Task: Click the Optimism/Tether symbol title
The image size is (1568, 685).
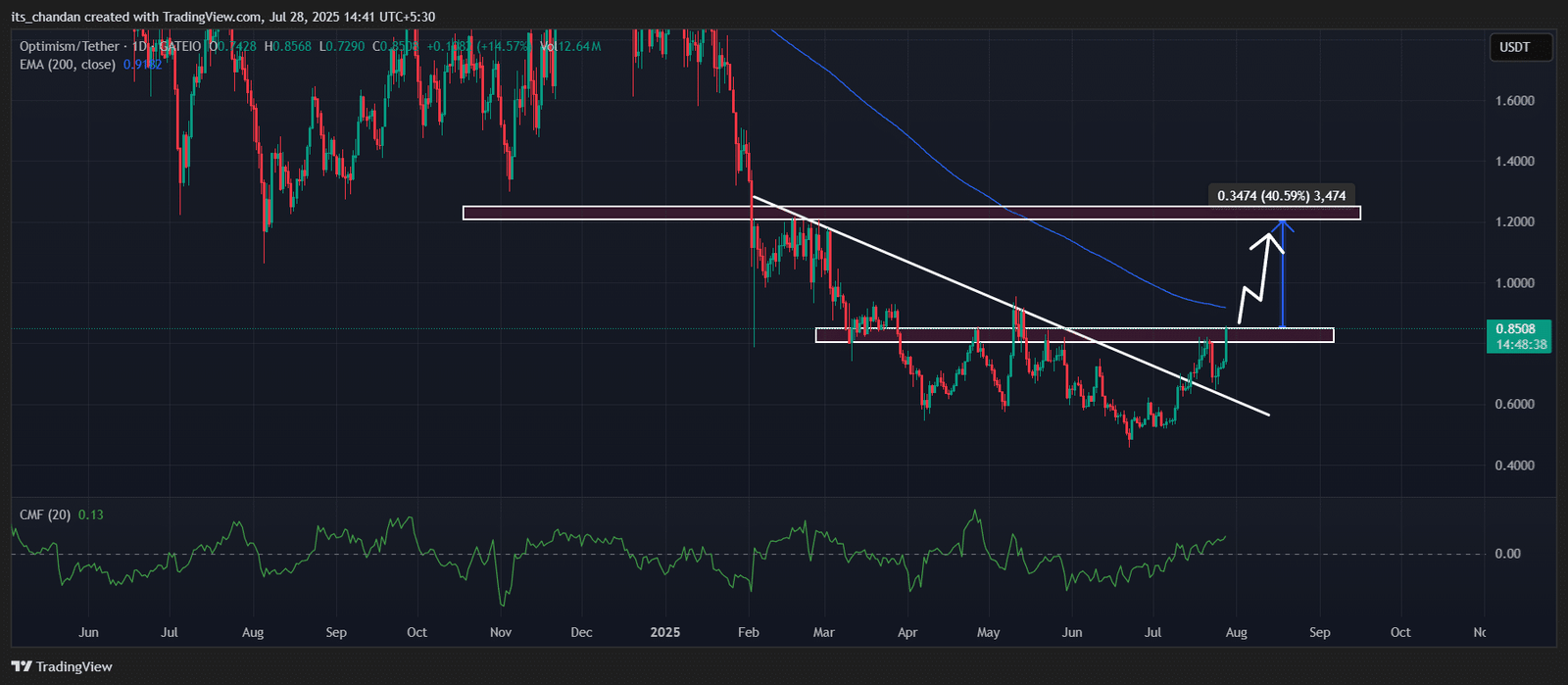Action: click(69, 46)
